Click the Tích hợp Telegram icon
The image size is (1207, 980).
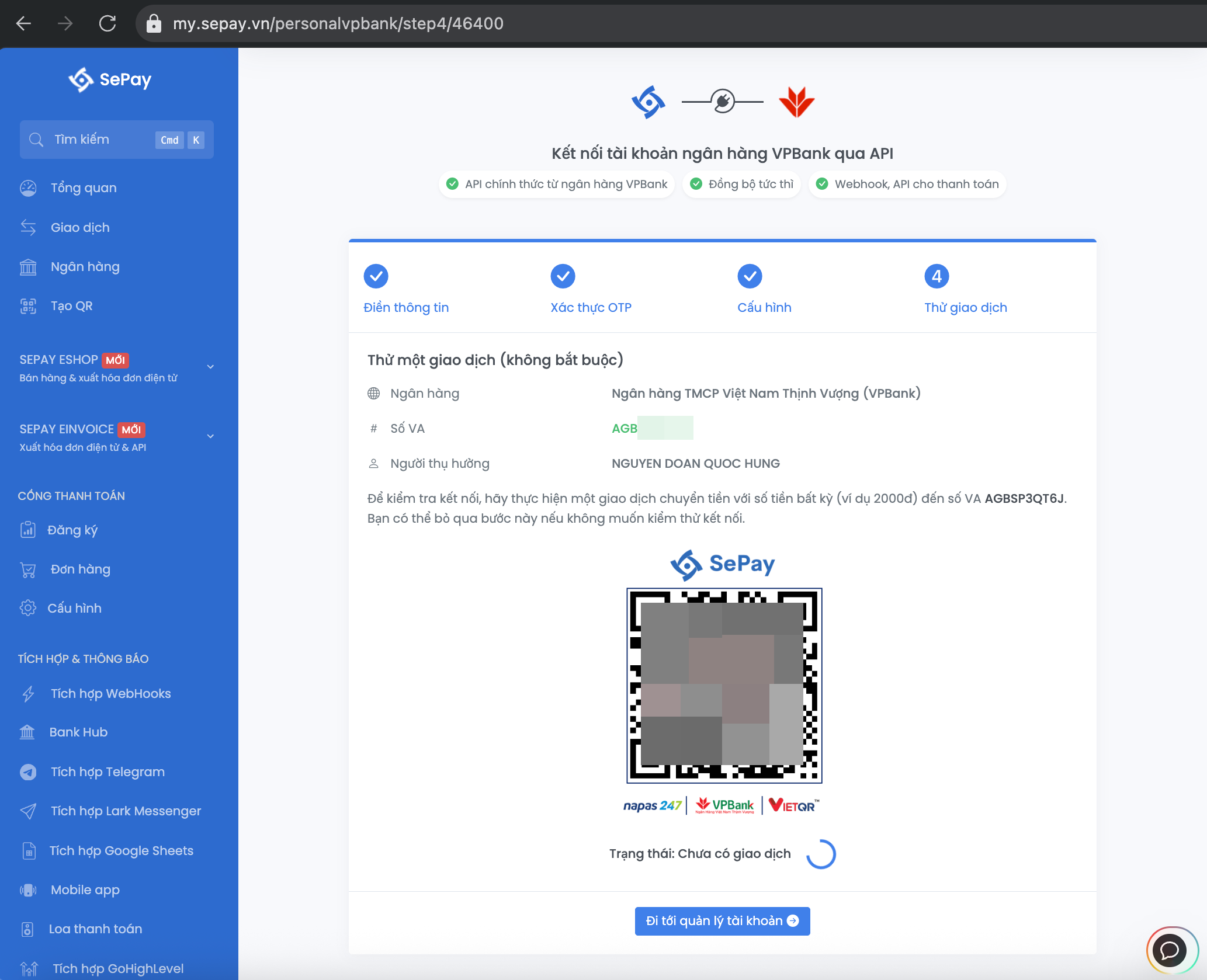click(28, 772)
